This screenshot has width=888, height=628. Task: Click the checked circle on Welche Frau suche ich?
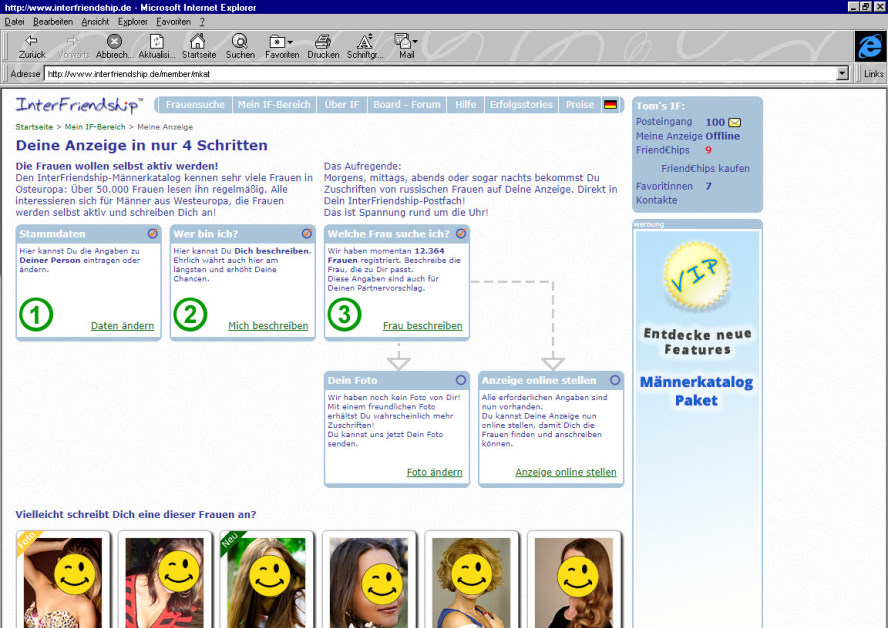coord(461,233)
